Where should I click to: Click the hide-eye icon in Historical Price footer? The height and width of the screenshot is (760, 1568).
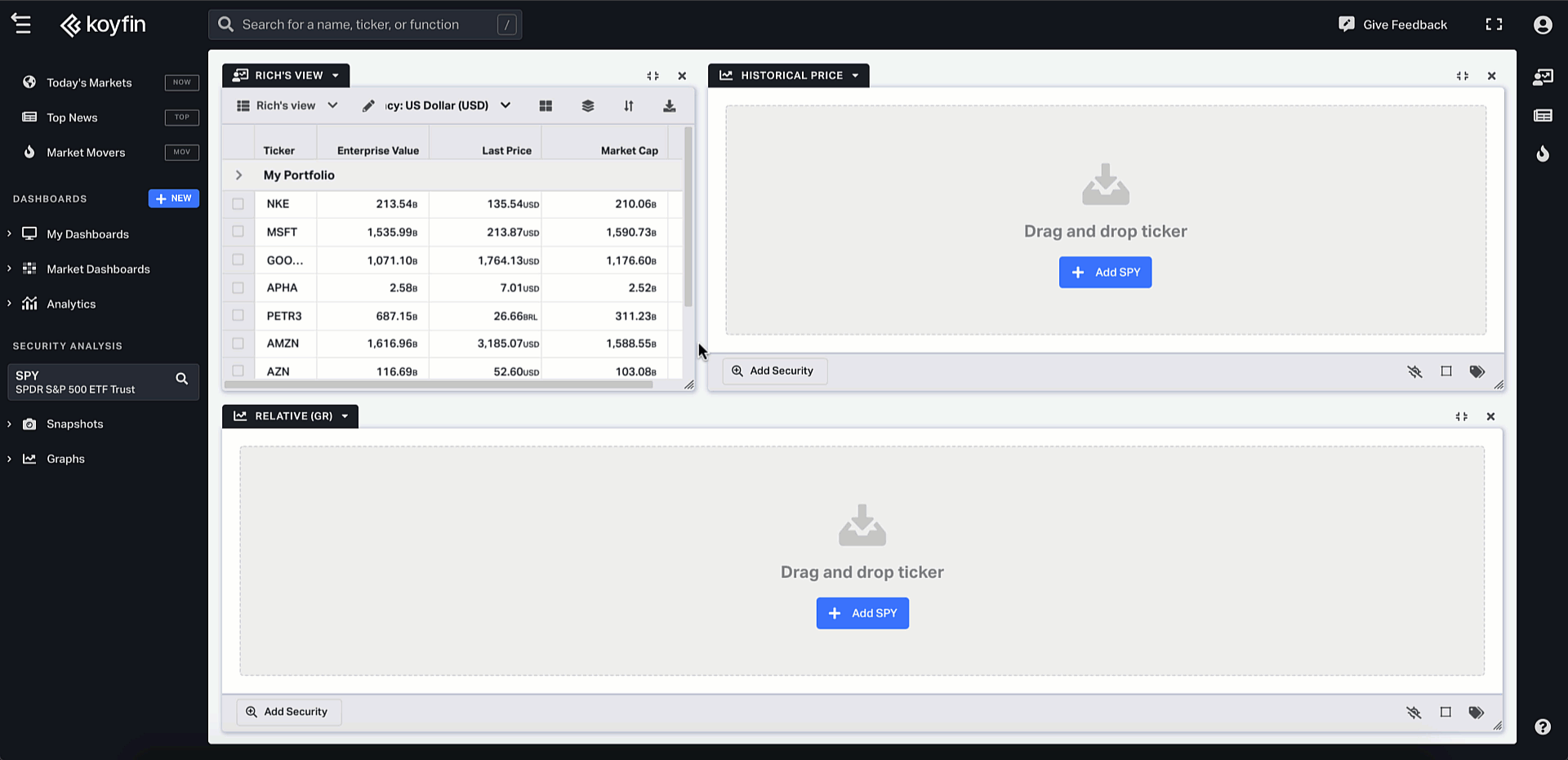[x=1414, y=371]
